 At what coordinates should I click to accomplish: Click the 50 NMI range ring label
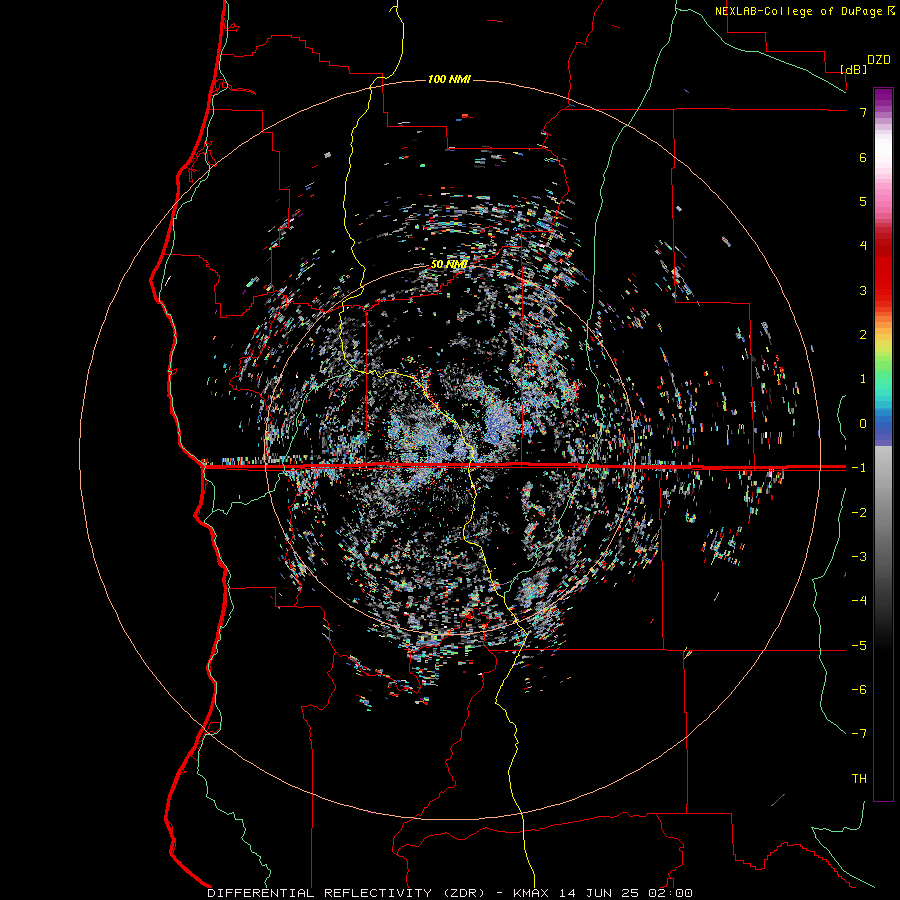pyautogui.click(x=449, y=264)
